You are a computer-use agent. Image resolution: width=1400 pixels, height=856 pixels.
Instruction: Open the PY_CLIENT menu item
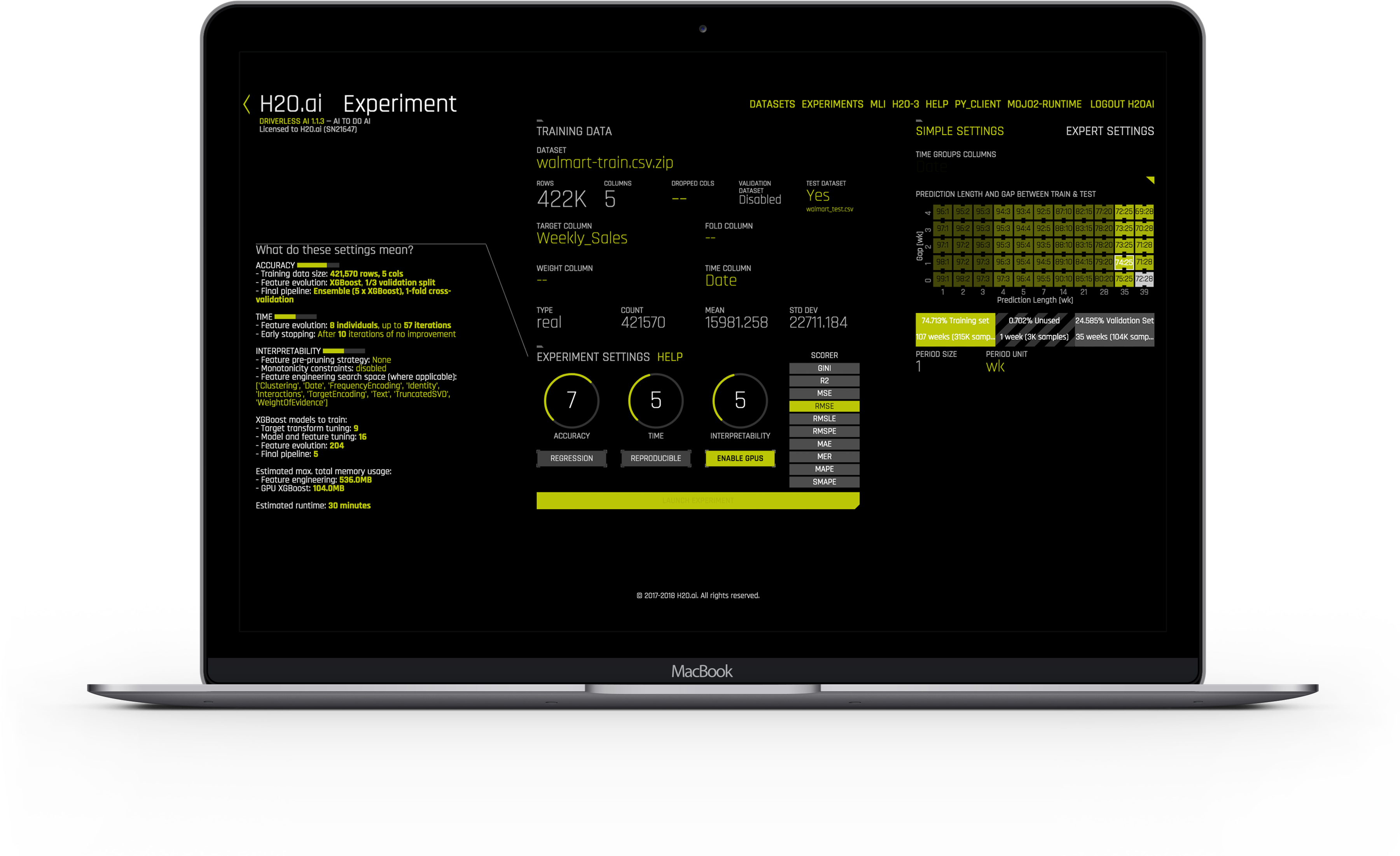pyautogui.click(x=977, y=105)
